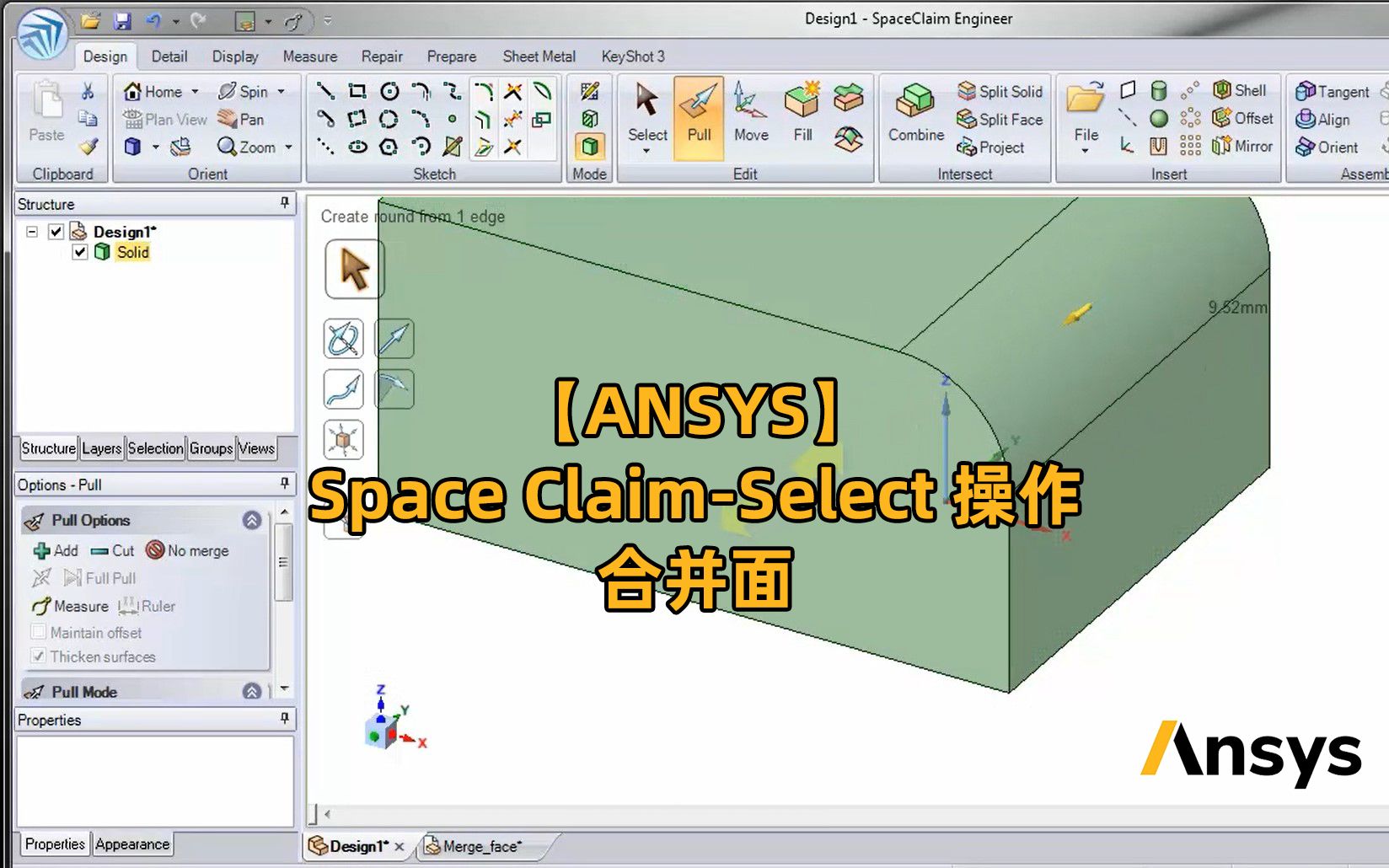Click the Orient assembly tool
Image resolution: width=1389 pixels, height=868 pixels.
point(1327,147)
